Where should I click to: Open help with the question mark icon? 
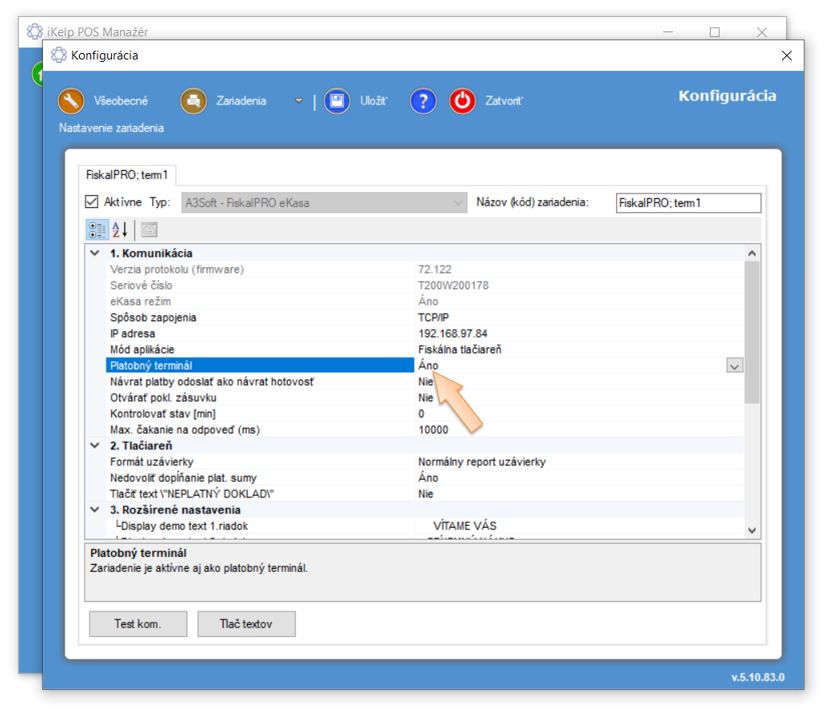(423, 101)
